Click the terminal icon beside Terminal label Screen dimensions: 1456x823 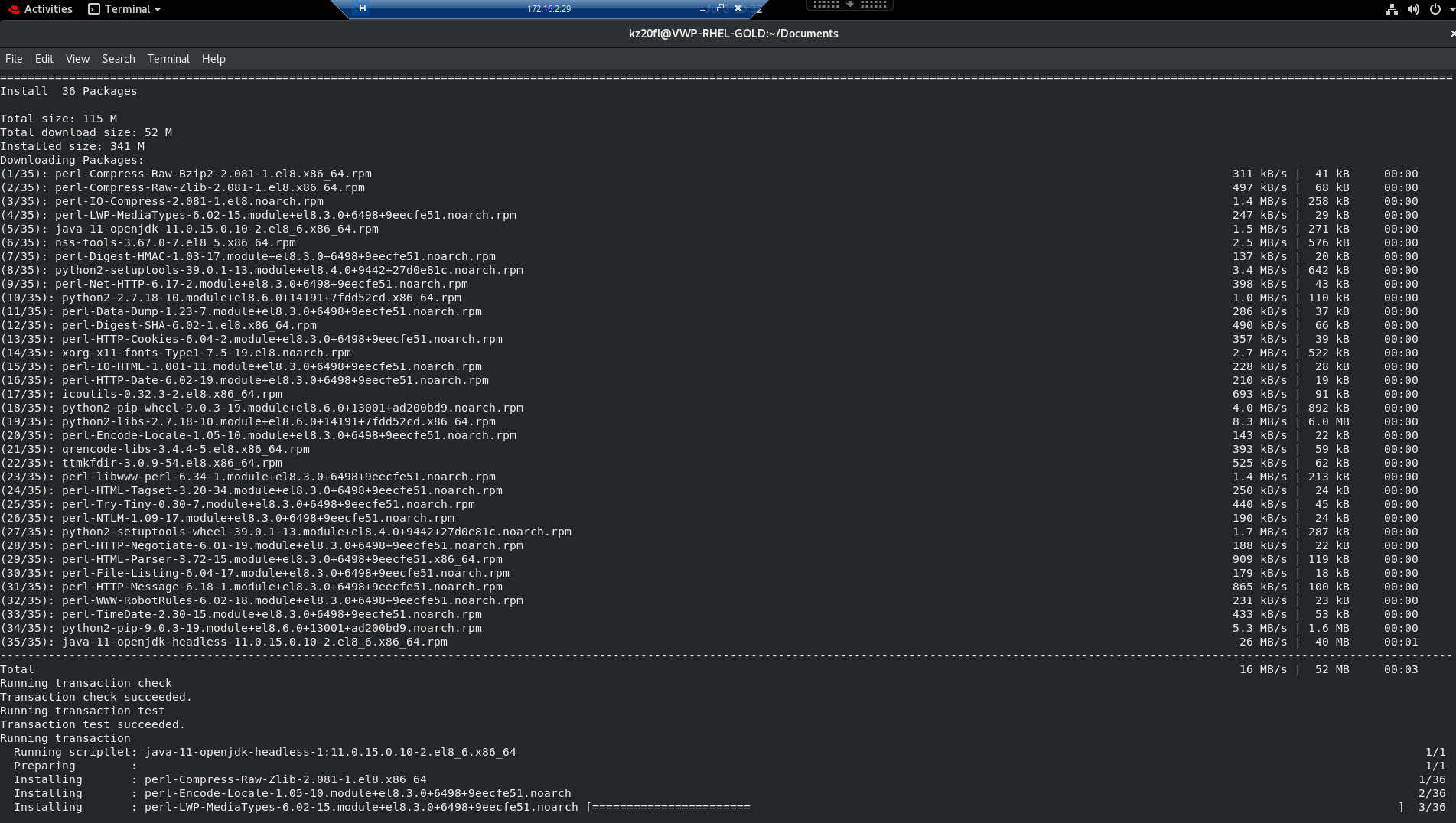94,9
